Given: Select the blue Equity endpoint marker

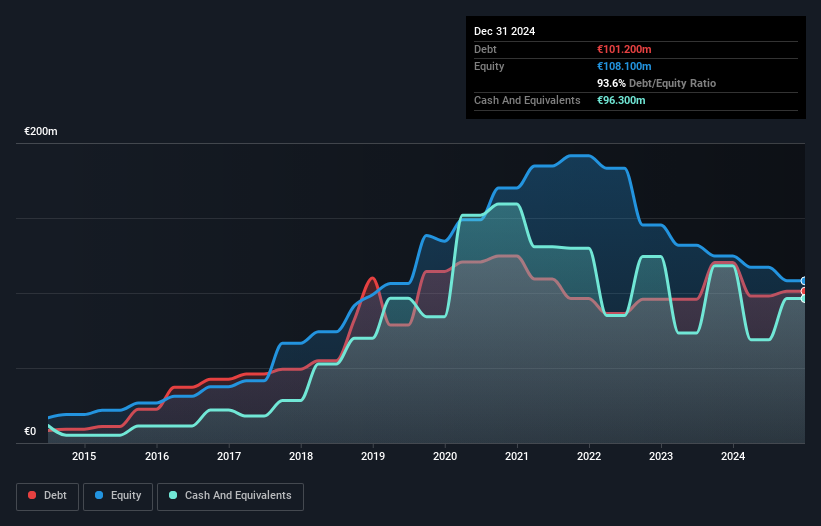Looking at the screenshot, I should pyautogui.click(x=804, y=281).
